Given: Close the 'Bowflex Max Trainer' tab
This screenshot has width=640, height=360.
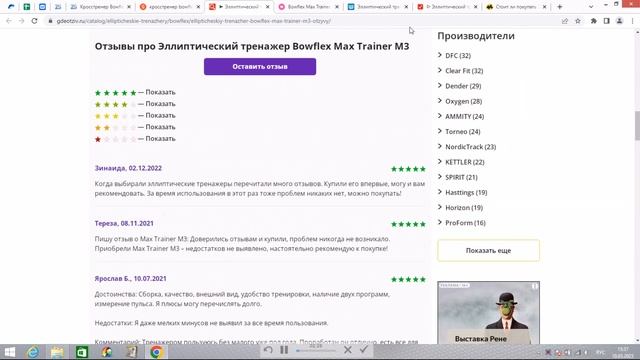Looking at the screenshot, I should [337, 7].
